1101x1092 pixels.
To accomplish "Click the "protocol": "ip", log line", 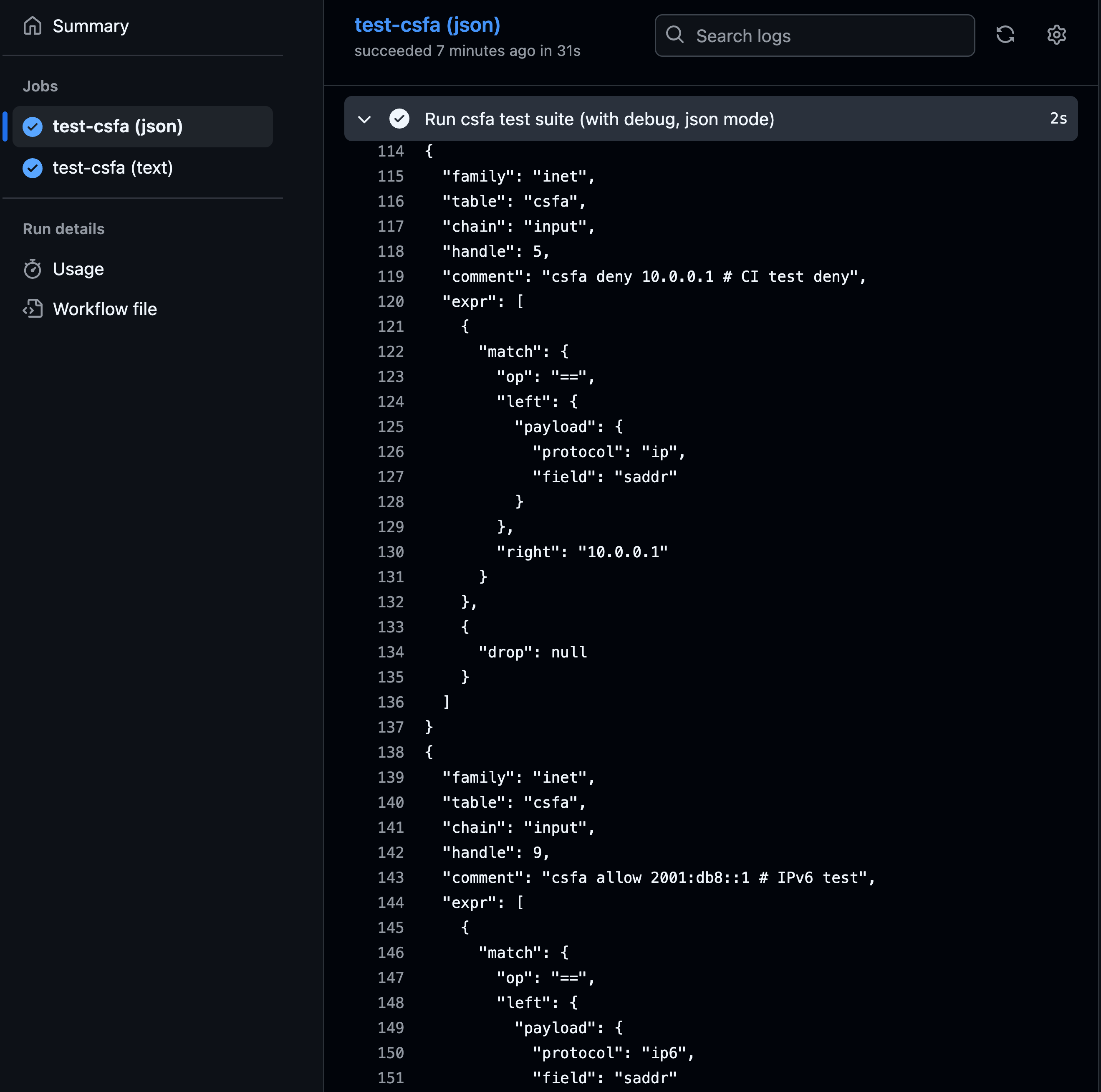I will tap(609, 452).
